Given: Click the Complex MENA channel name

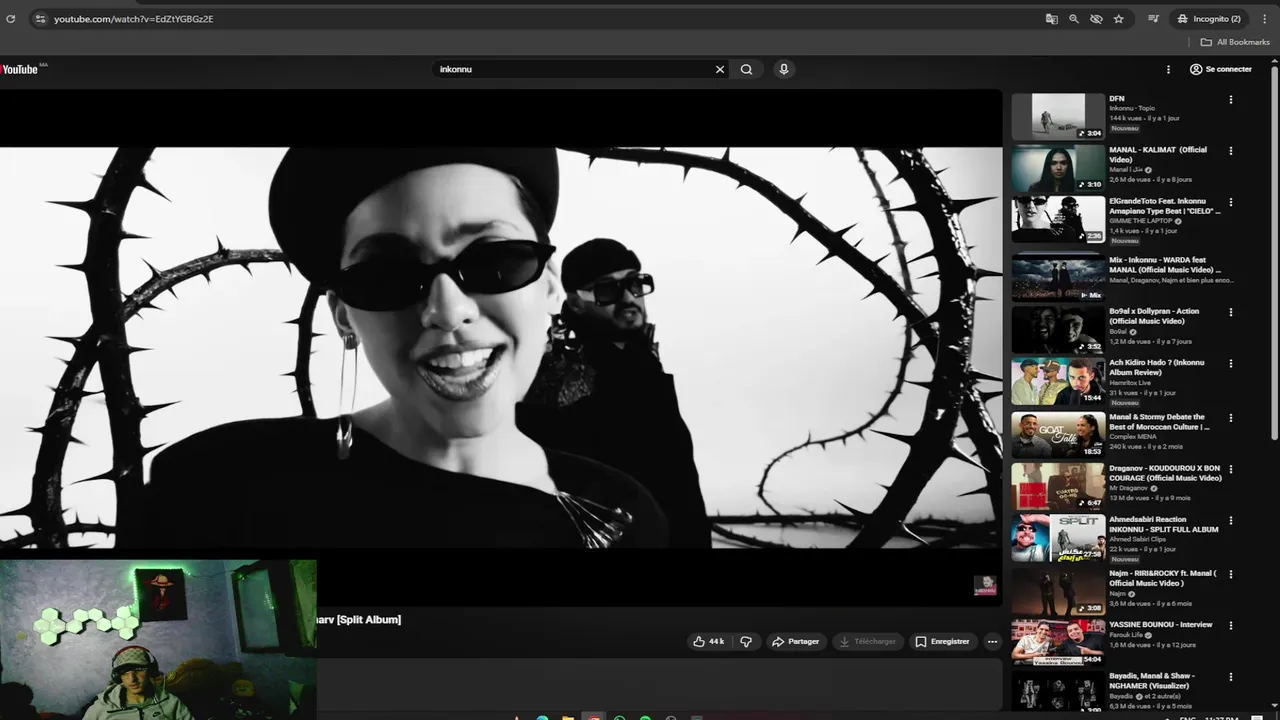Looking at the screenshot, I should coord(1131,436).
